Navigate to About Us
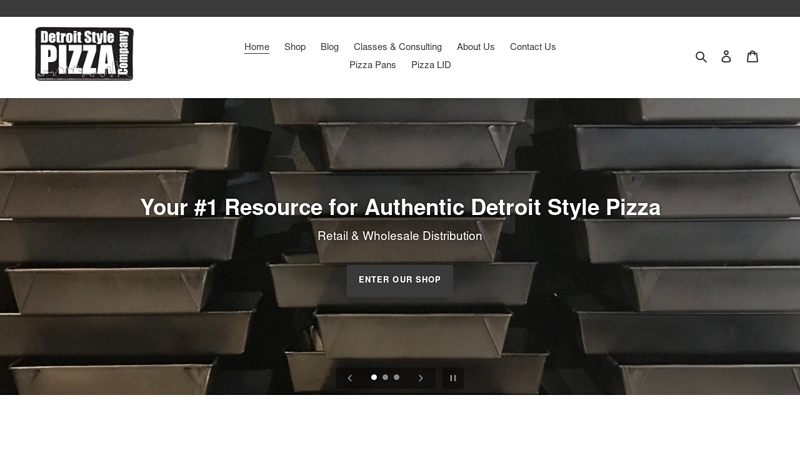The width and height of the screenshot is (800, 450). point(476,47)
